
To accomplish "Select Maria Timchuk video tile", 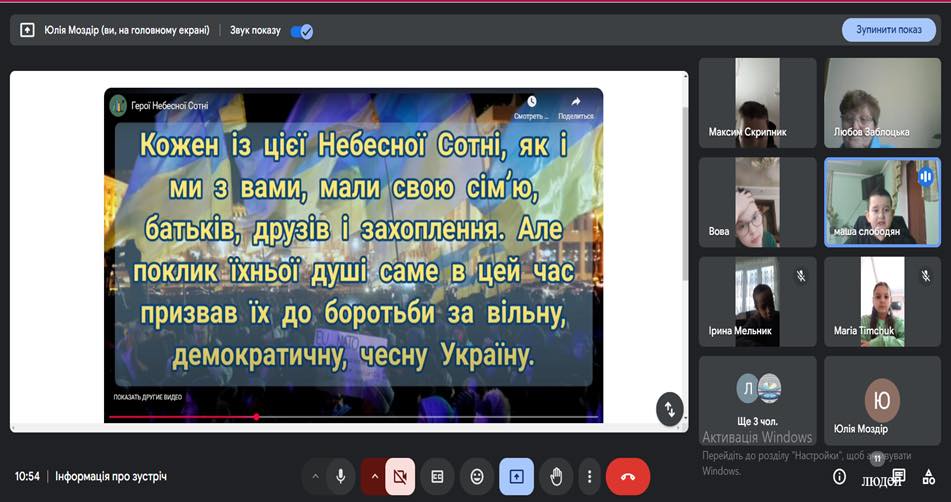I will pyautogui.click(x=882, y=302).
